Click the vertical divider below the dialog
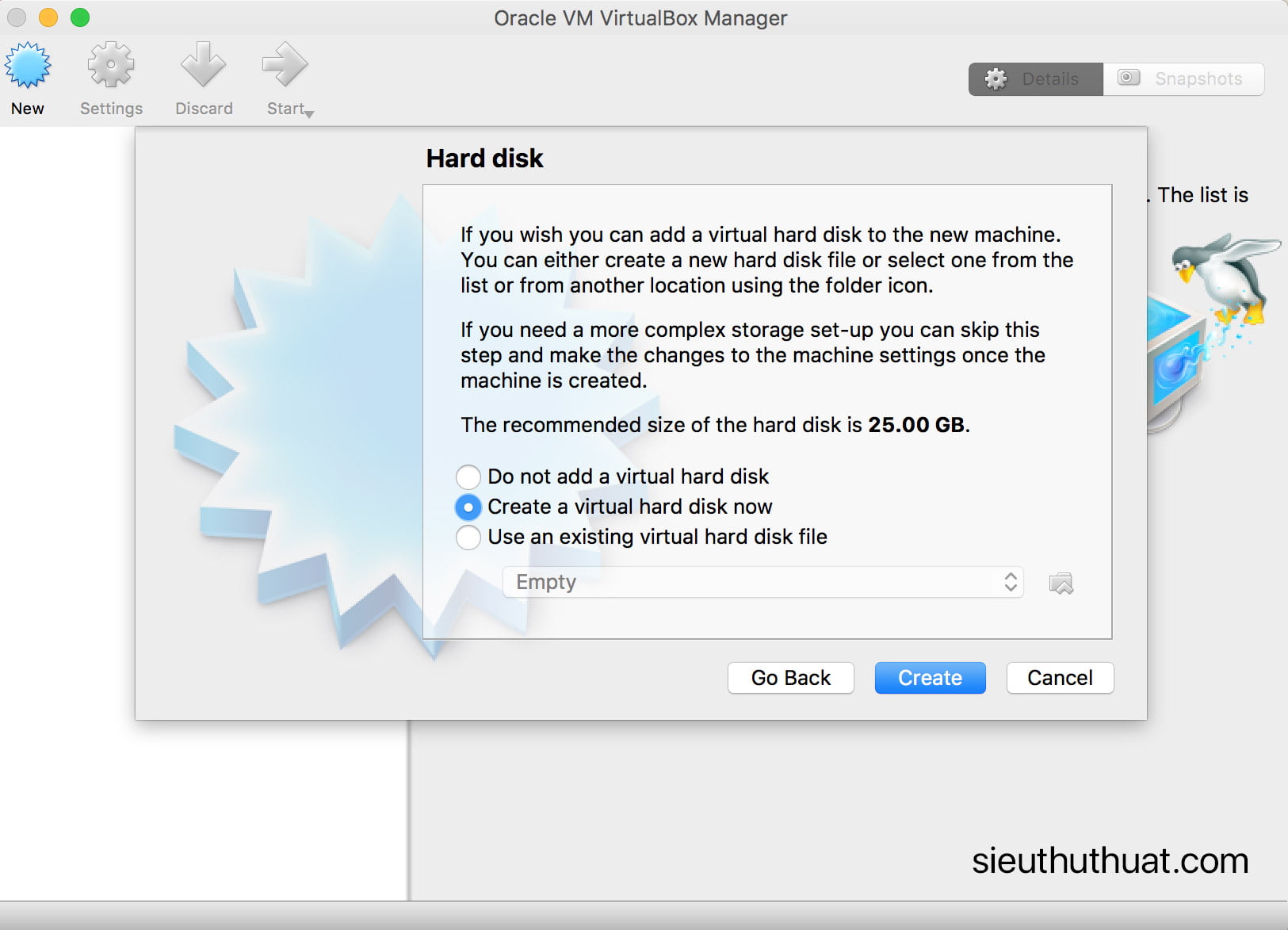1288x930 pixels. coord(409,809)
